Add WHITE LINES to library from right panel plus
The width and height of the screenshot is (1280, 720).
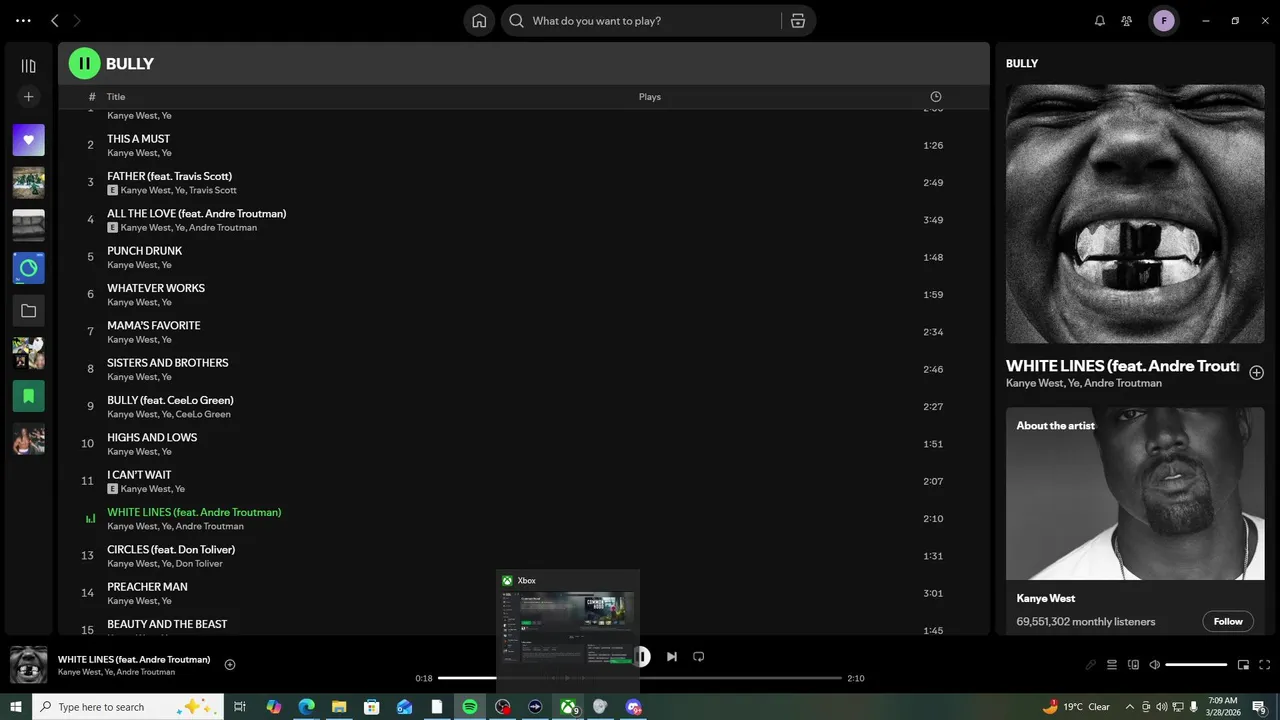click(1256, 372)
